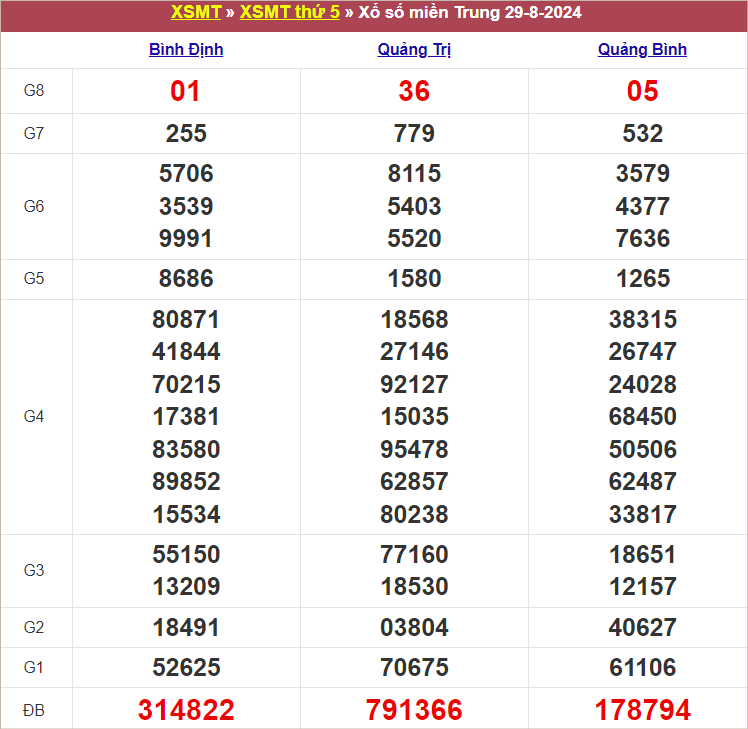Click G4 number 89852

186,482
